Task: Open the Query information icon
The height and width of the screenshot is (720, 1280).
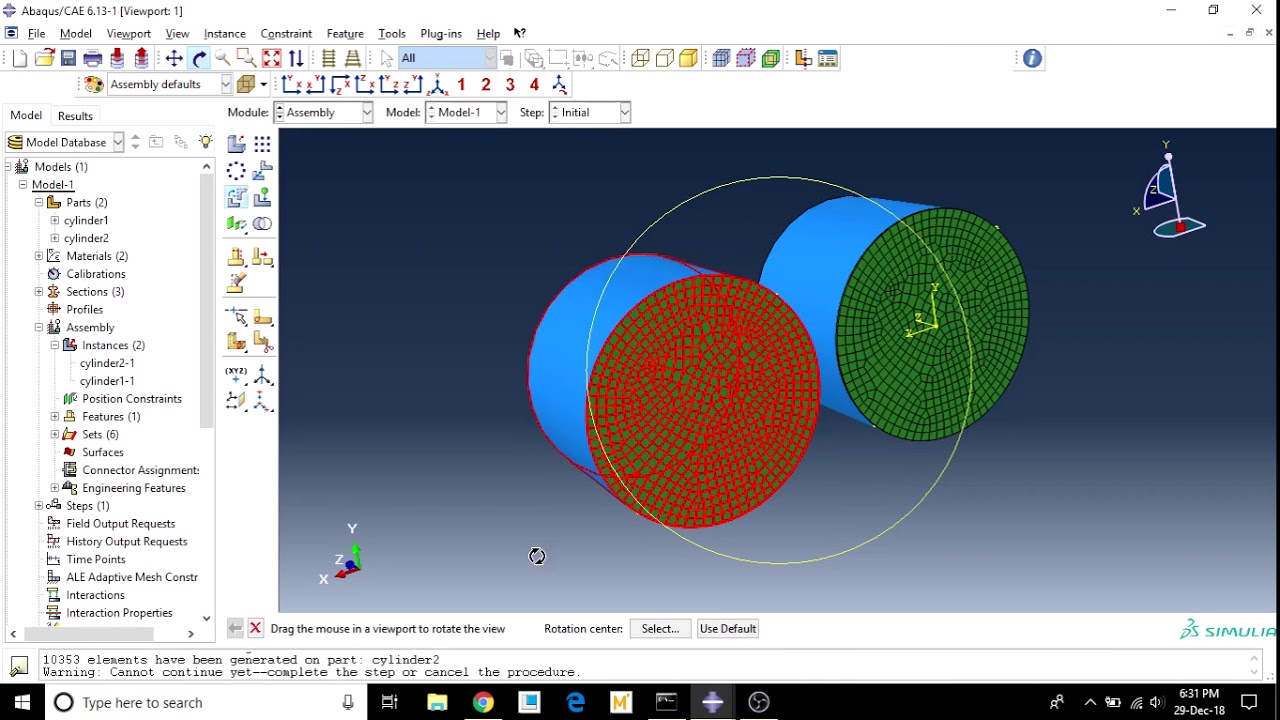Action: 1032,59
